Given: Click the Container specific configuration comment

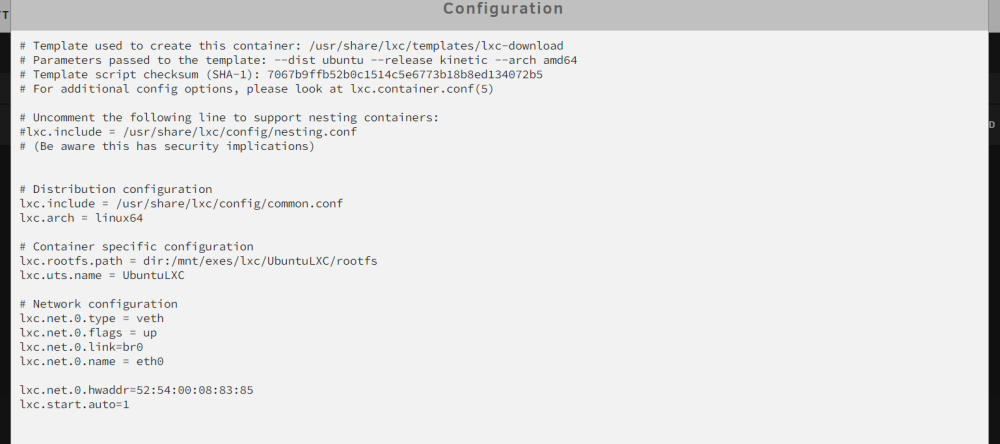Looking at the screenshot, I should pyautogui.click(x=136, y=246).
